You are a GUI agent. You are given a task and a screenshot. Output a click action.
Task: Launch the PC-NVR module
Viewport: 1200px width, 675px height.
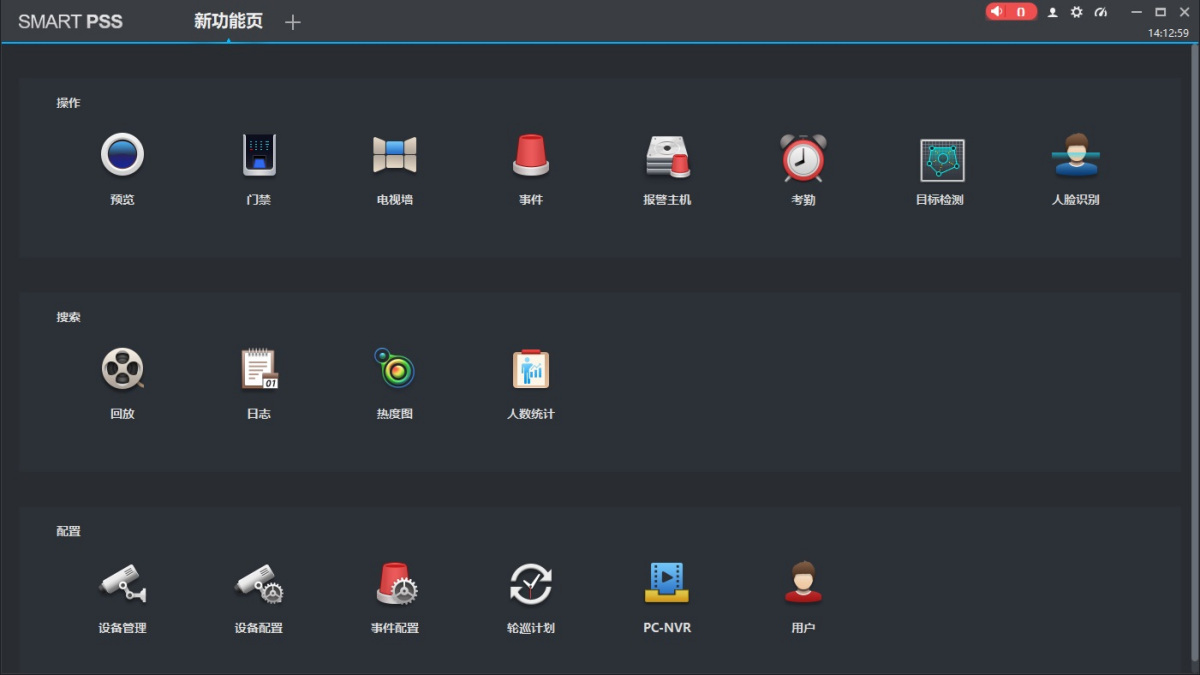(x=667, y=584)
